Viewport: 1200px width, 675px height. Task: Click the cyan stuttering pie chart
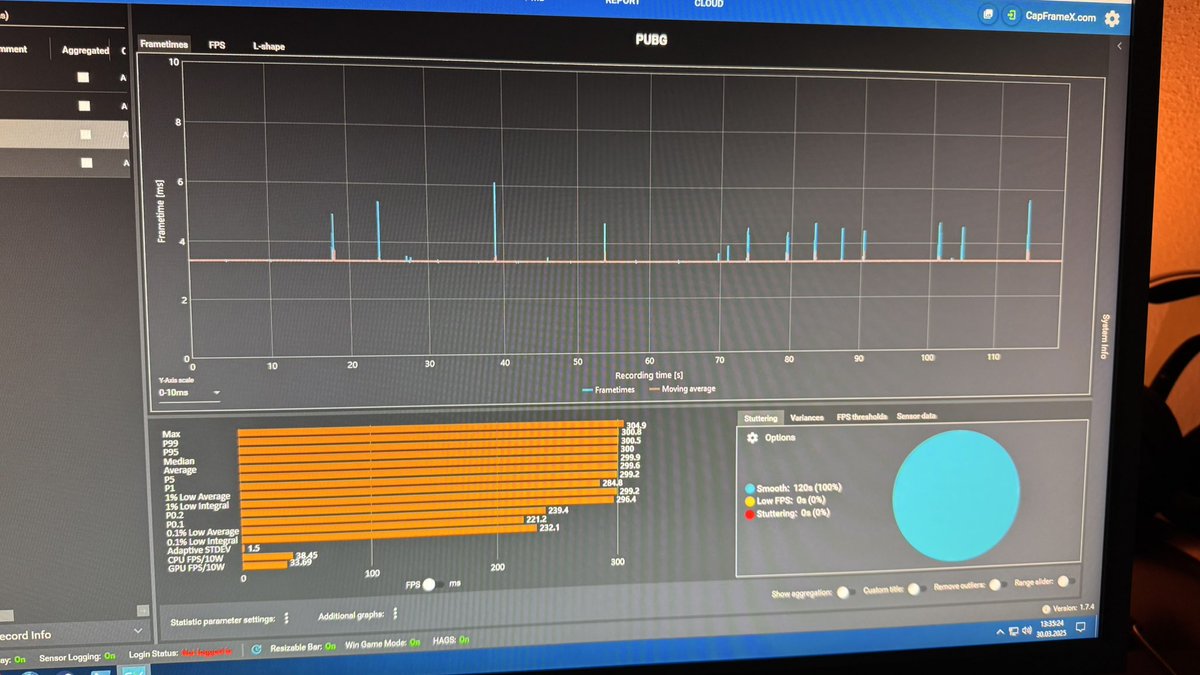coord(957,496)
